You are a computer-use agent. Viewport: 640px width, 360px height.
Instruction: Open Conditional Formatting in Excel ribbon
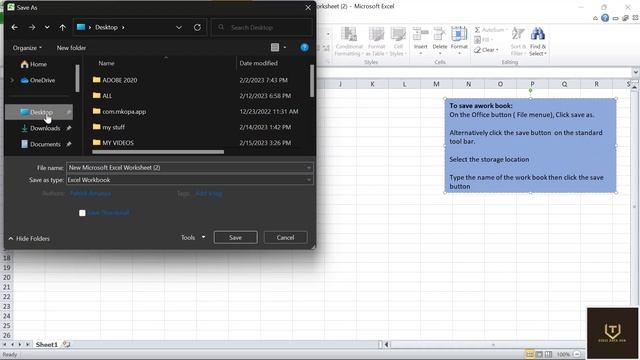(349, 41)
